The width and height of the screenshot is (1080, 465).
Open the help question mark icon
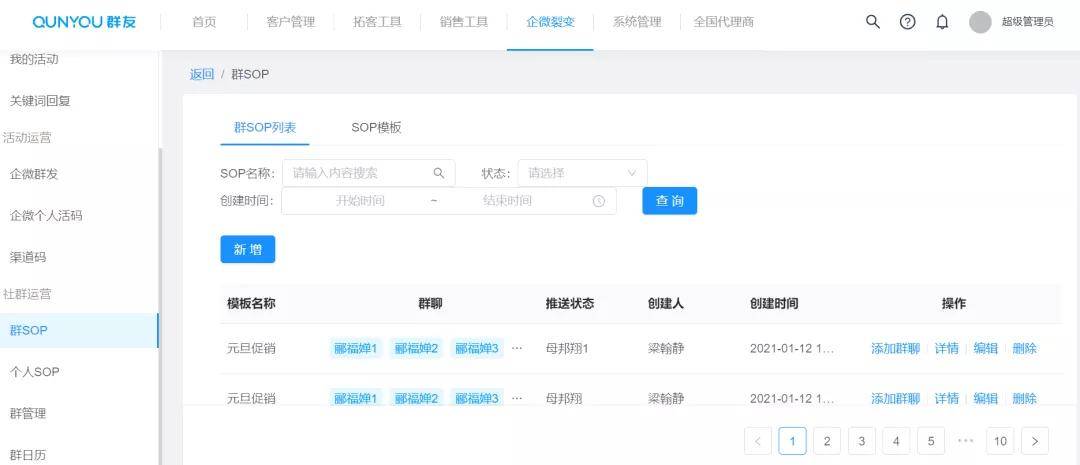[x=908, y=21]
